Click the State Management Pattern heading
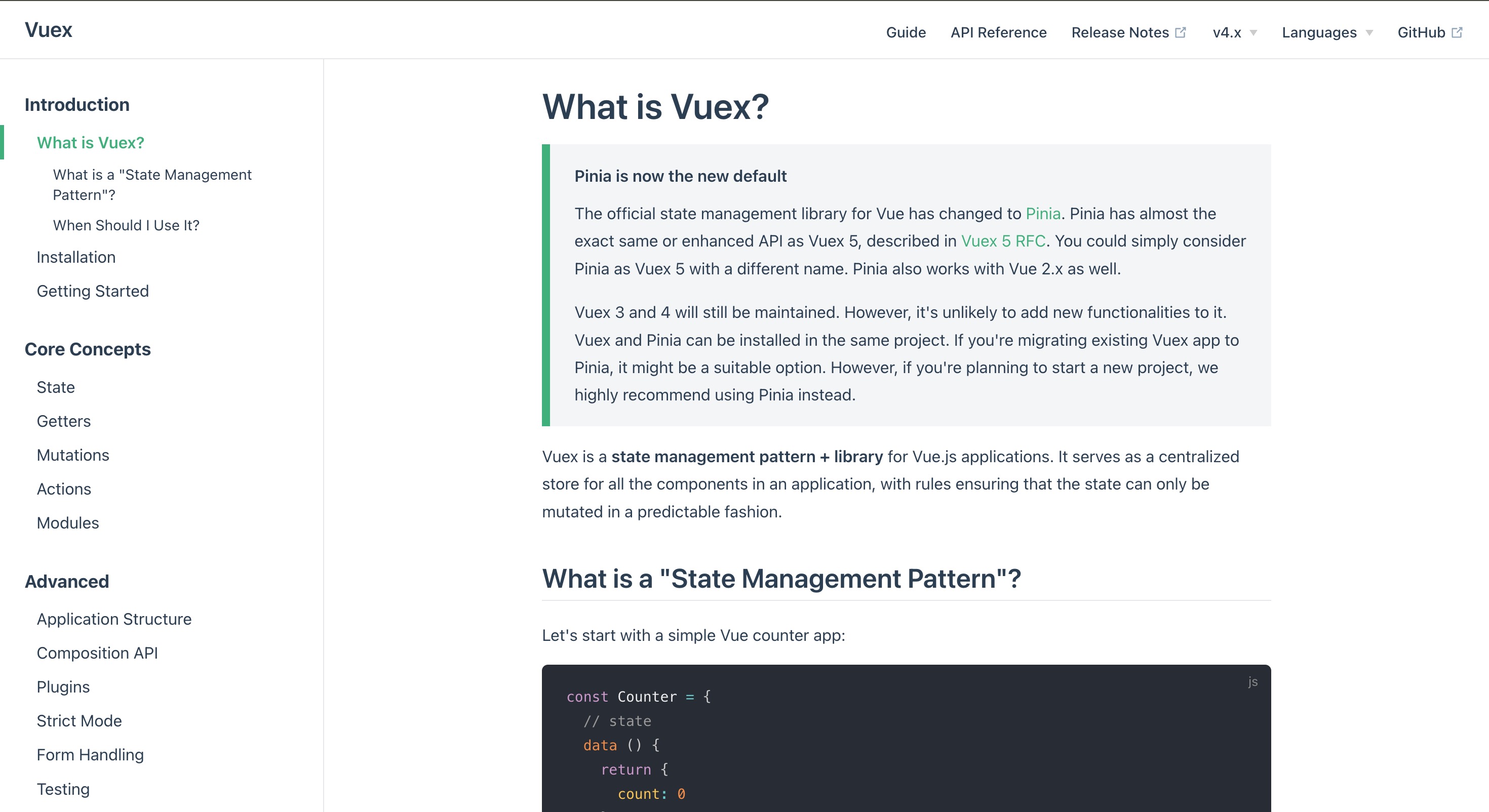The image size is (1489, 812). point(781,579)
